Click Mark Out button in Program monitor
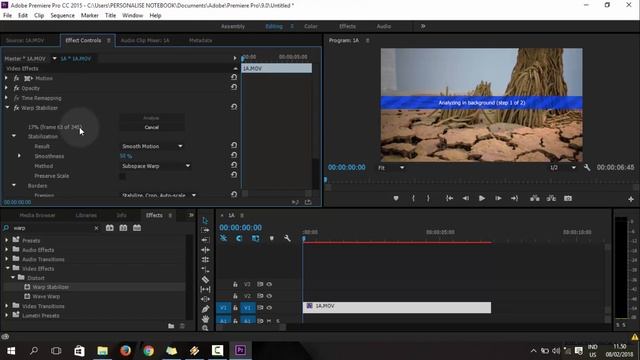 pos(428,198)
